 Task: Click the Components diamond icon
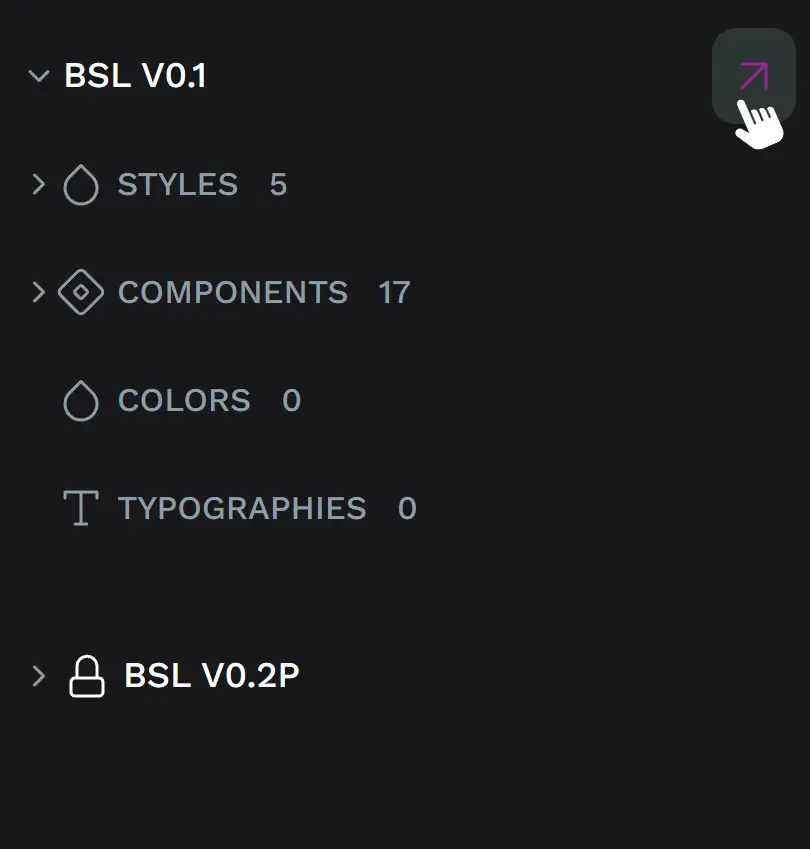coord(81,292)
